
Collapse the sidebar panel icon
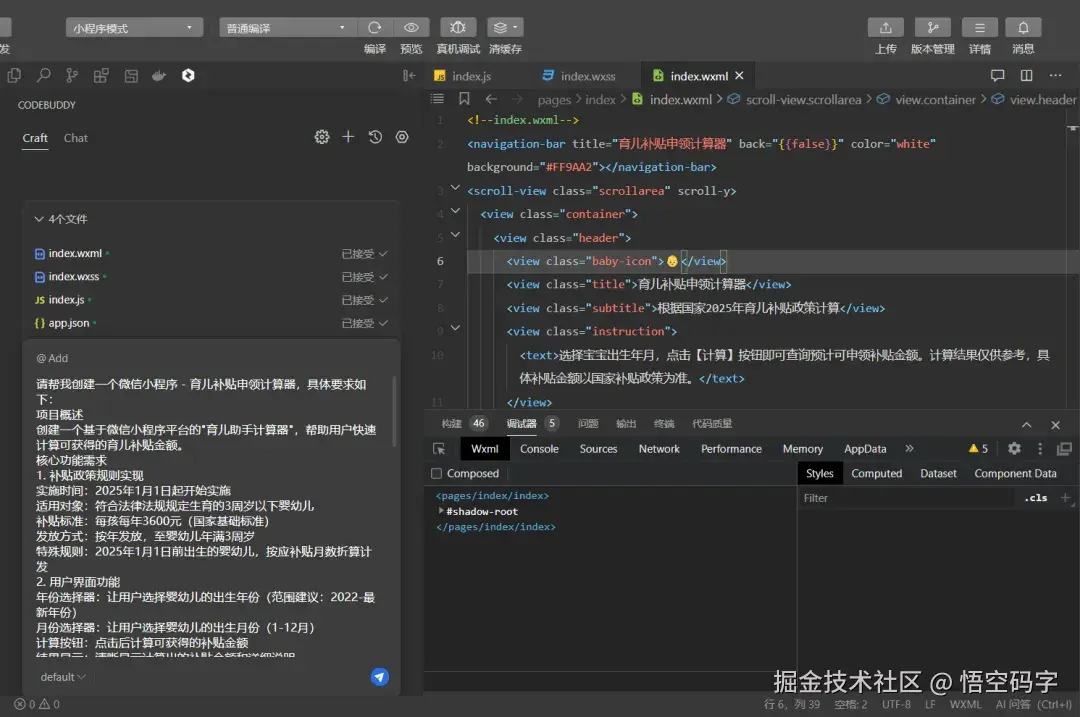click(408, 76)
